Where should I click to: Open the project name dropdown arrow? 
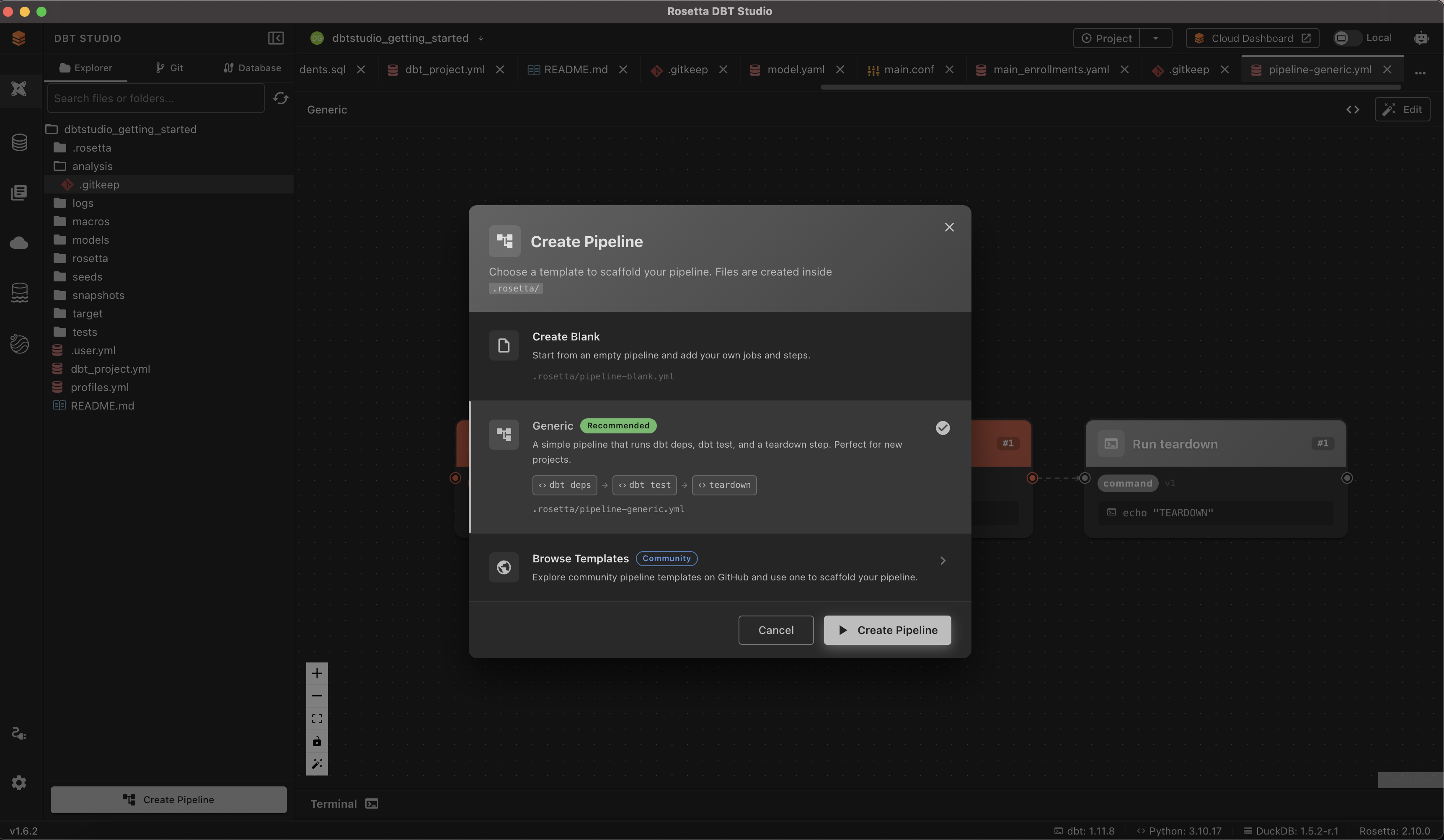(481, 39)
